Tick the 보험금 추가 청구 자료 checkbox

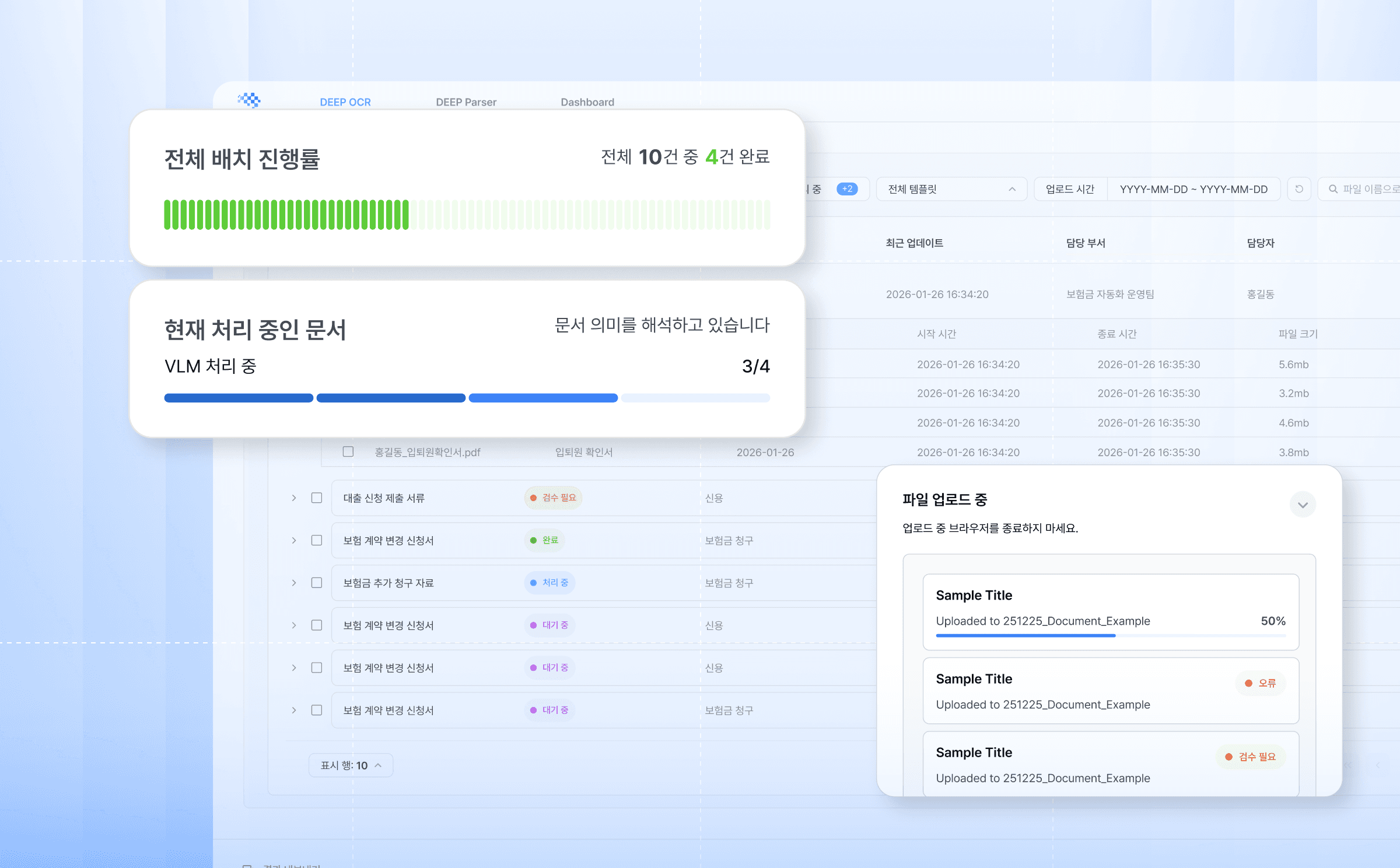pos(317,583)
